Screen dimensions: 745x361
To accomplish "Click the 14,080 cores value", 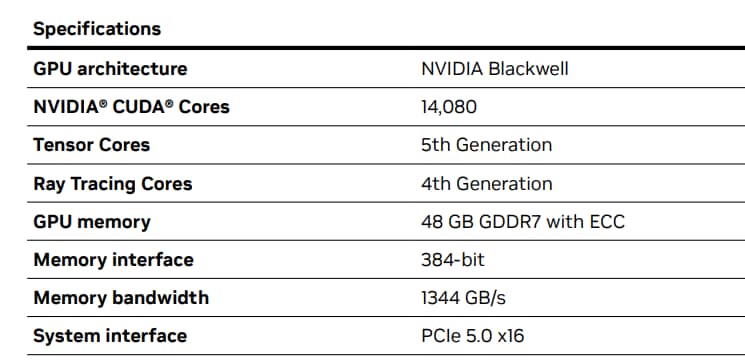I will [x=449, y=107].
